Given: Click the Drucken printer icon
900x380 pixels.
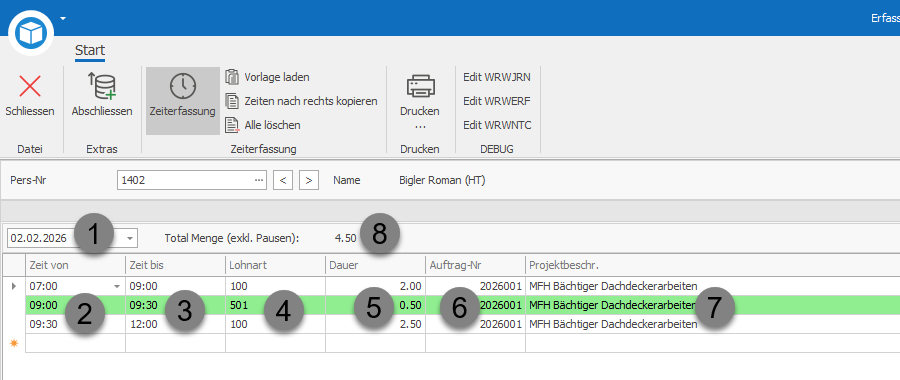Looking at the screenshot, I should [421, 87].
